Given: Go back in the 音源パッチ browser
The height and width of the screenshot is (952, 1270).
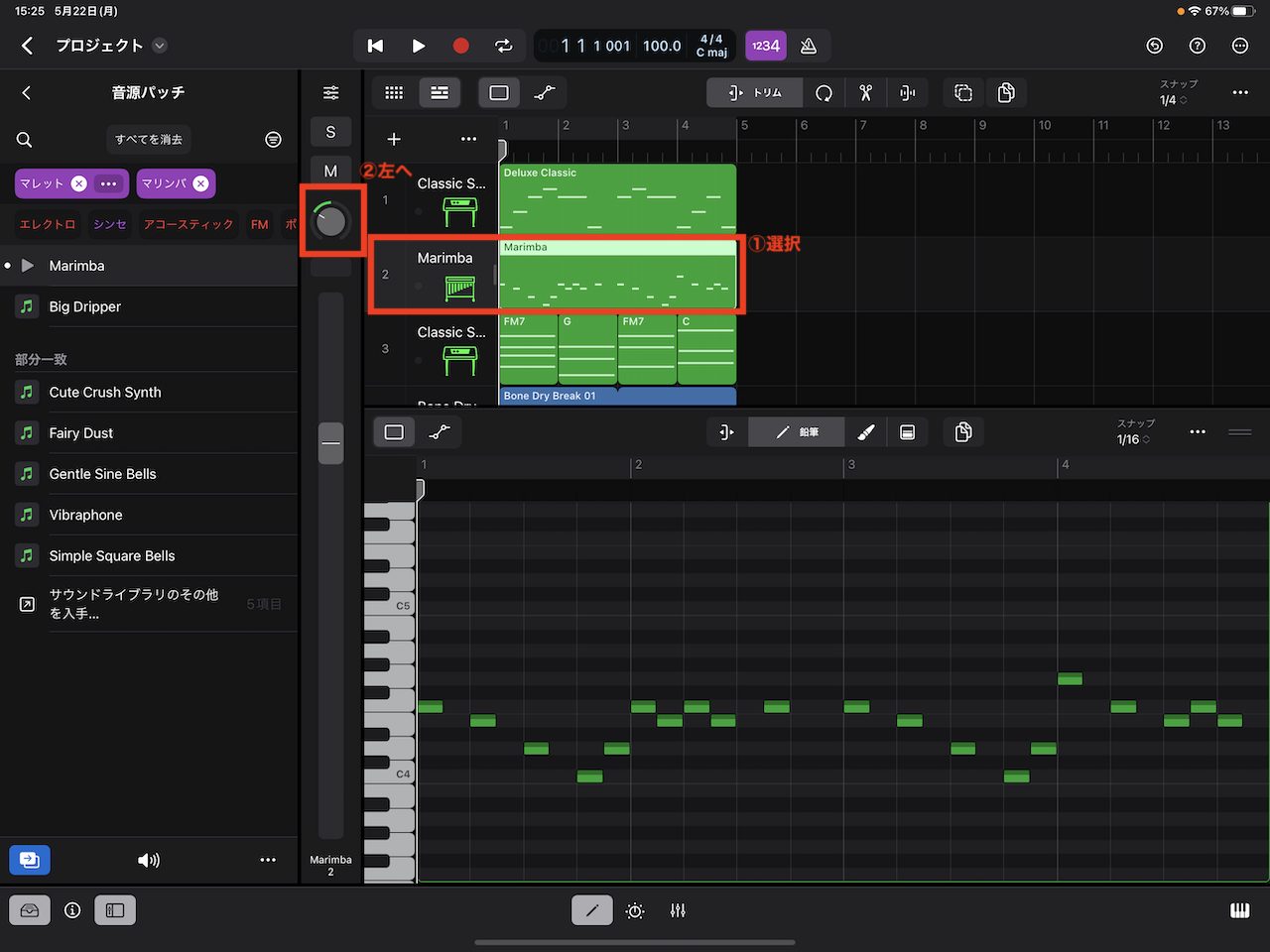Looking at the screenshot, I should pyautogui.click(x=27, y=92).
